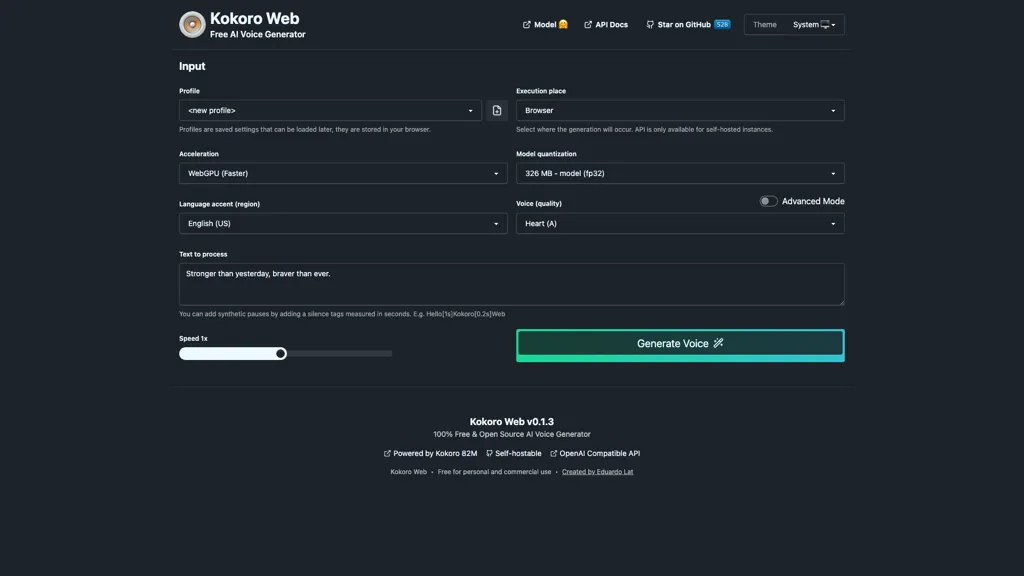Open the Created by Eduardo Lat link
Viewport: 1024px width, 576px height.
(x=598, y=471)
